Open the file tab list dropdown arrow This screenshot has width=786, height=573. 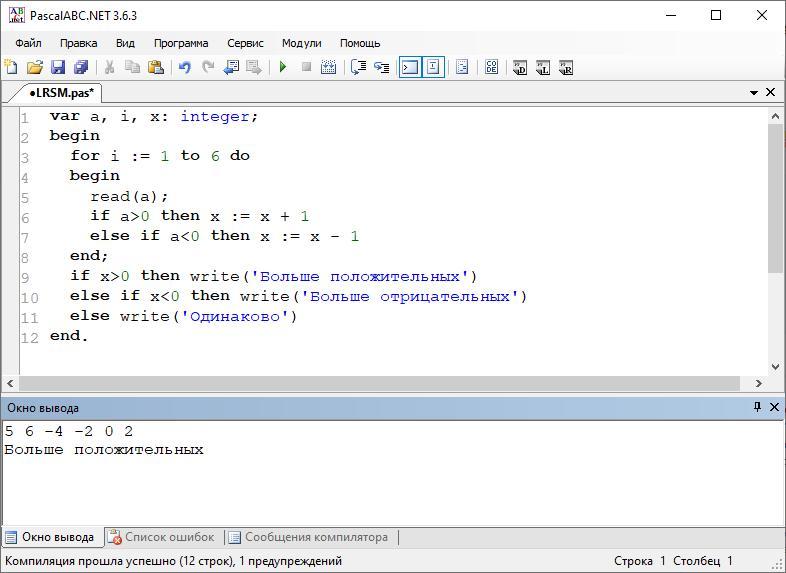754,92
